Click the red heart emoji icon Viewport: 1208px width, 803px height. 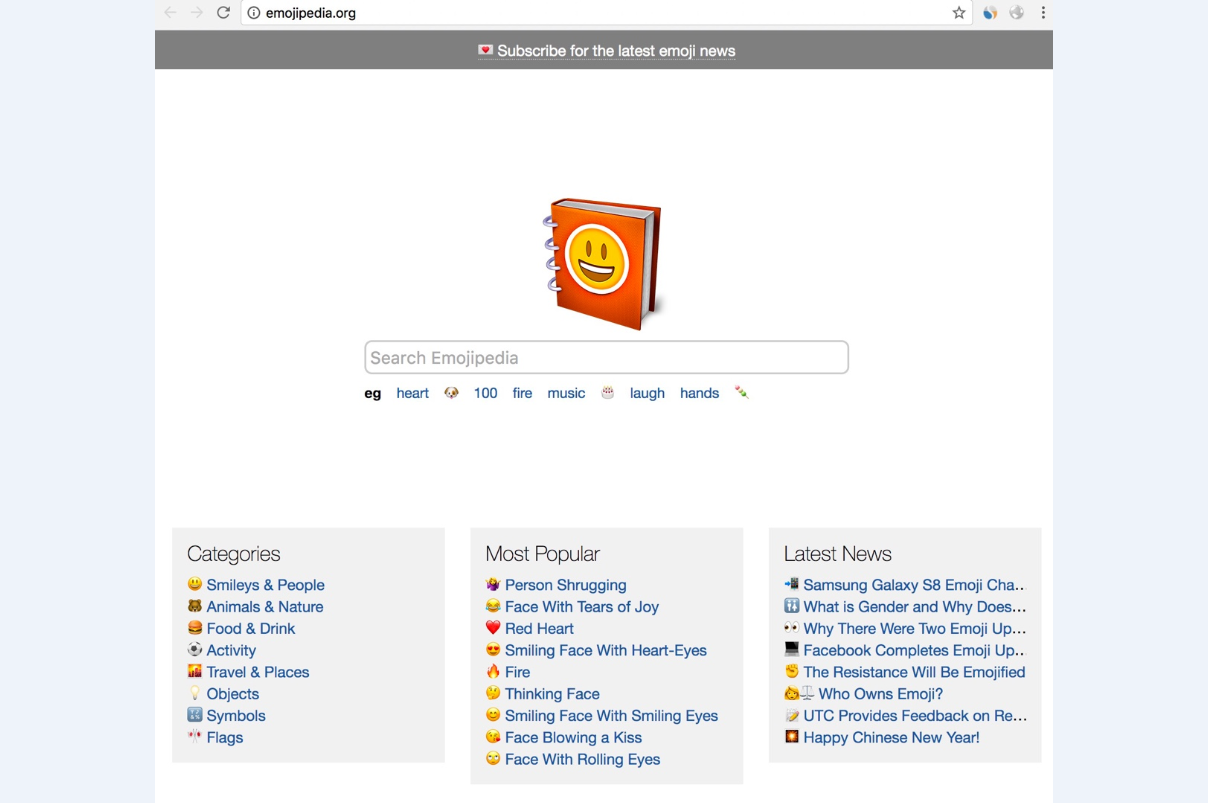tap(493, 628)
